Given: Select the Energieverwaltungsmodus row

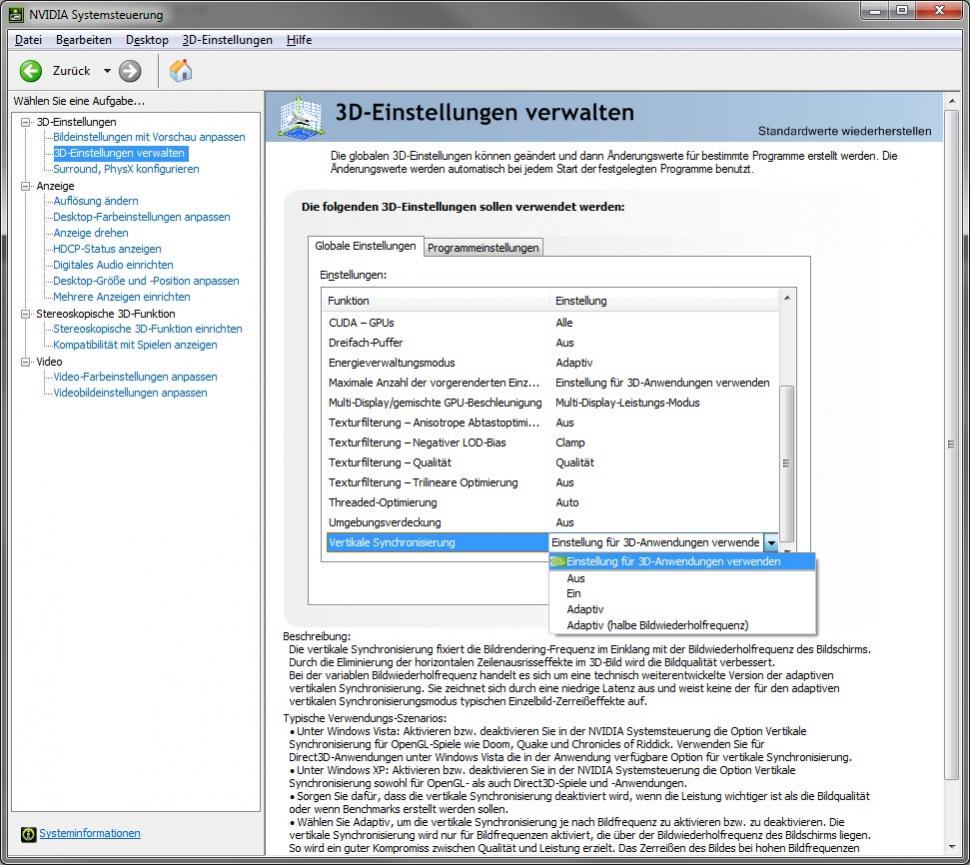Looking at the screenshot, I should click(x=552, y=363).
